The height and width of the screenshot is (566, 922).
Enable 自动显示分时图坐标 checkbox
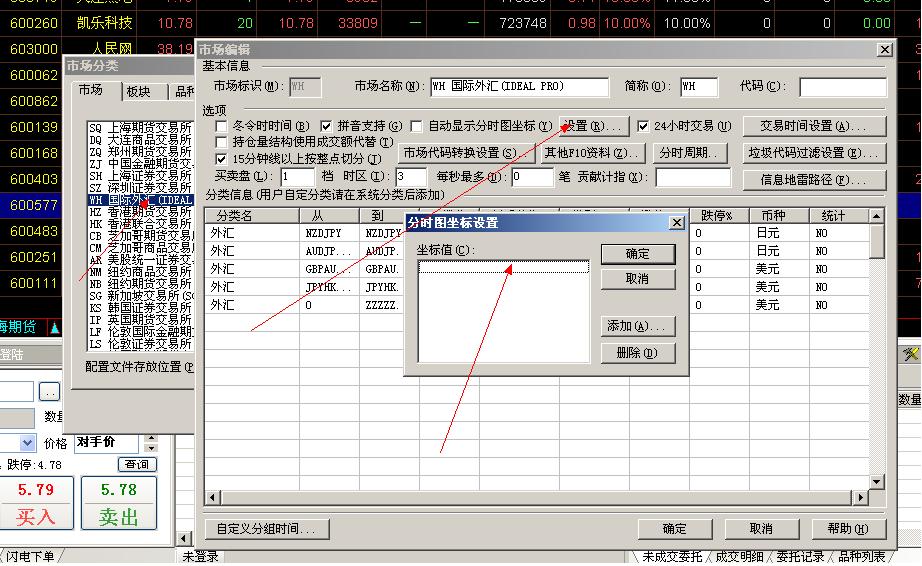click(x=416, y=126)
